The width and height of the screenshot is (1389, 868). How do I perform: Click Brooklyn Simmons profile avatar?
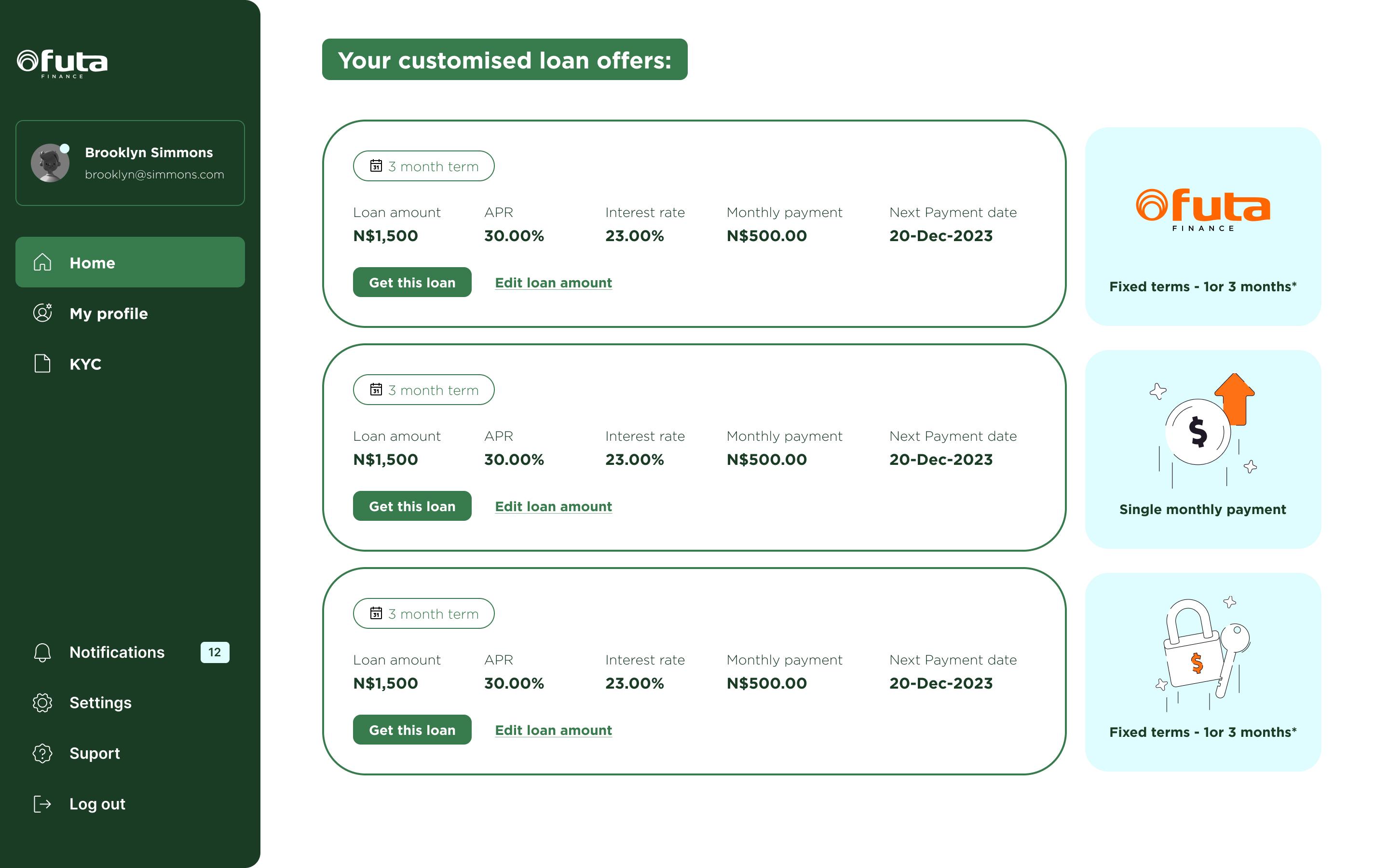tap(51, 163)
